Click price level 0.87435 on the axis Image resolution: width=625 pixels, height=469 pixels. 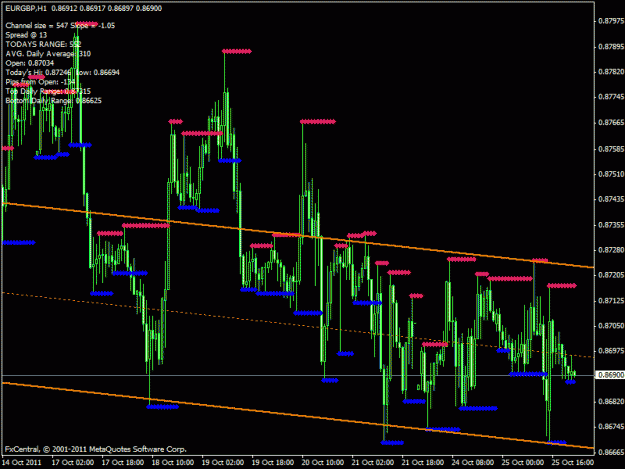[x=611, y=199]
